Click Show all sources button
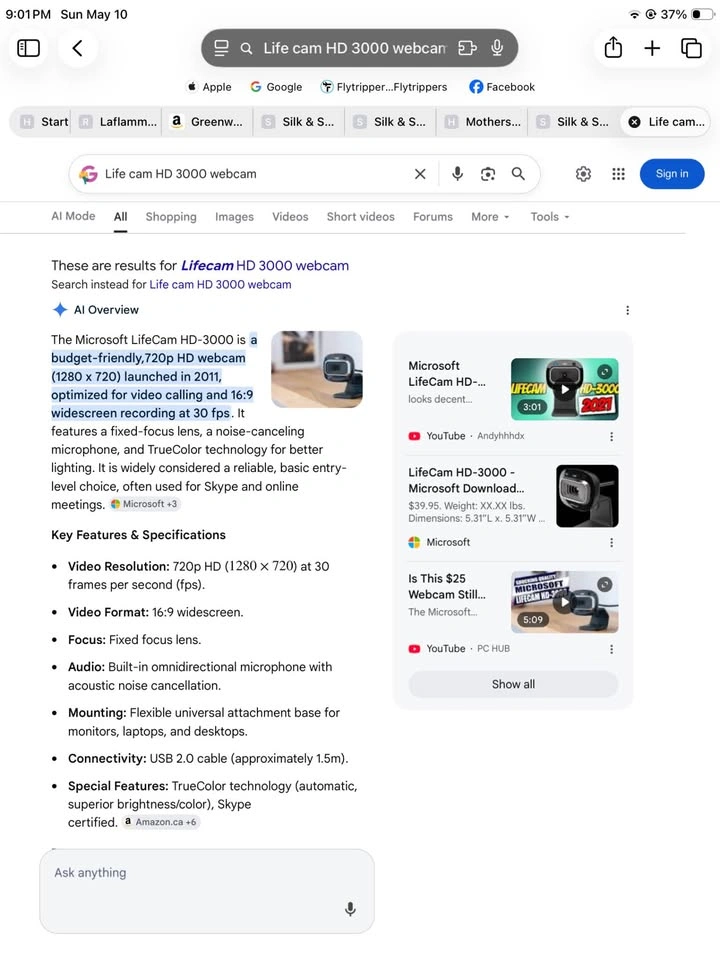The width and height of the screenshot is (720, 960). 513,684
